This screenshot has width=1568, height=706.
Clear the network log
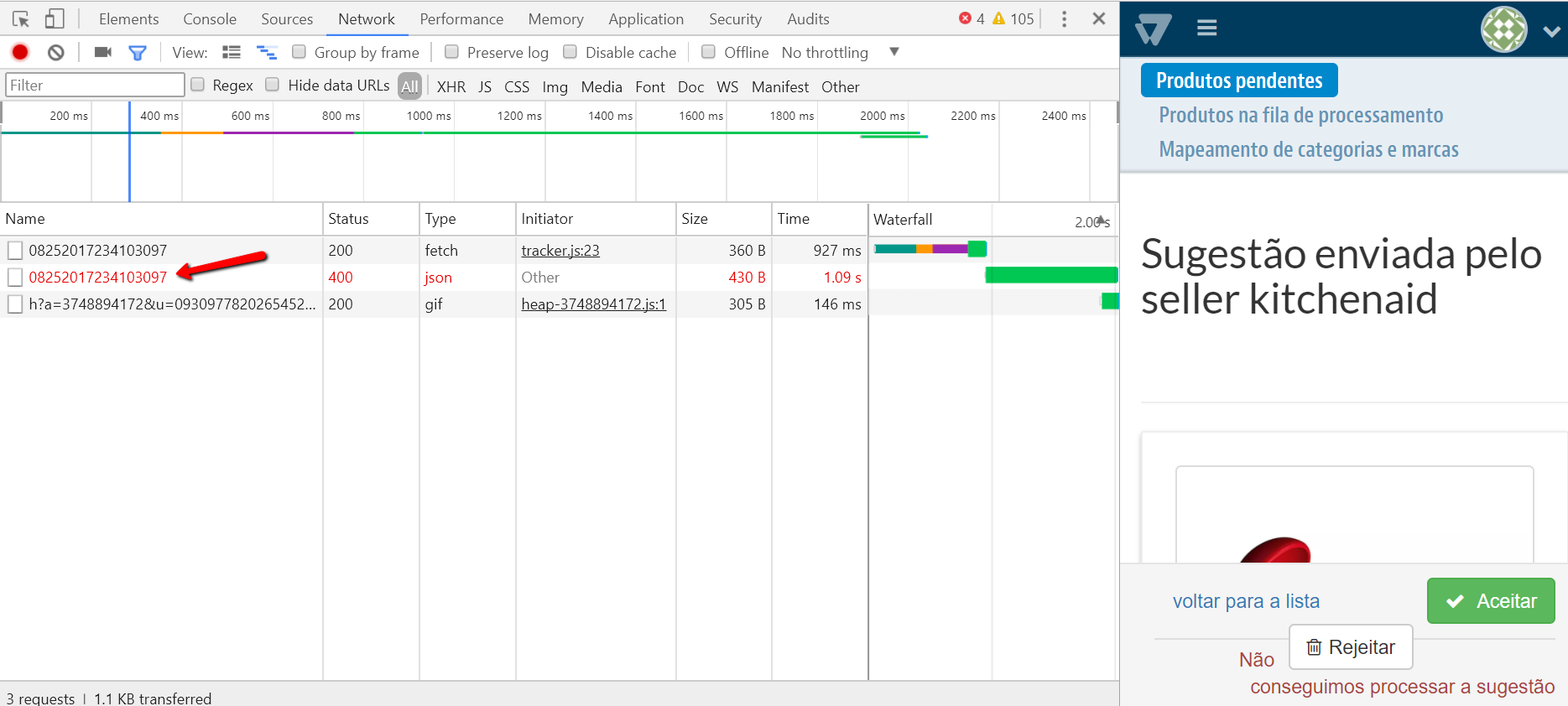pos(55,52)
